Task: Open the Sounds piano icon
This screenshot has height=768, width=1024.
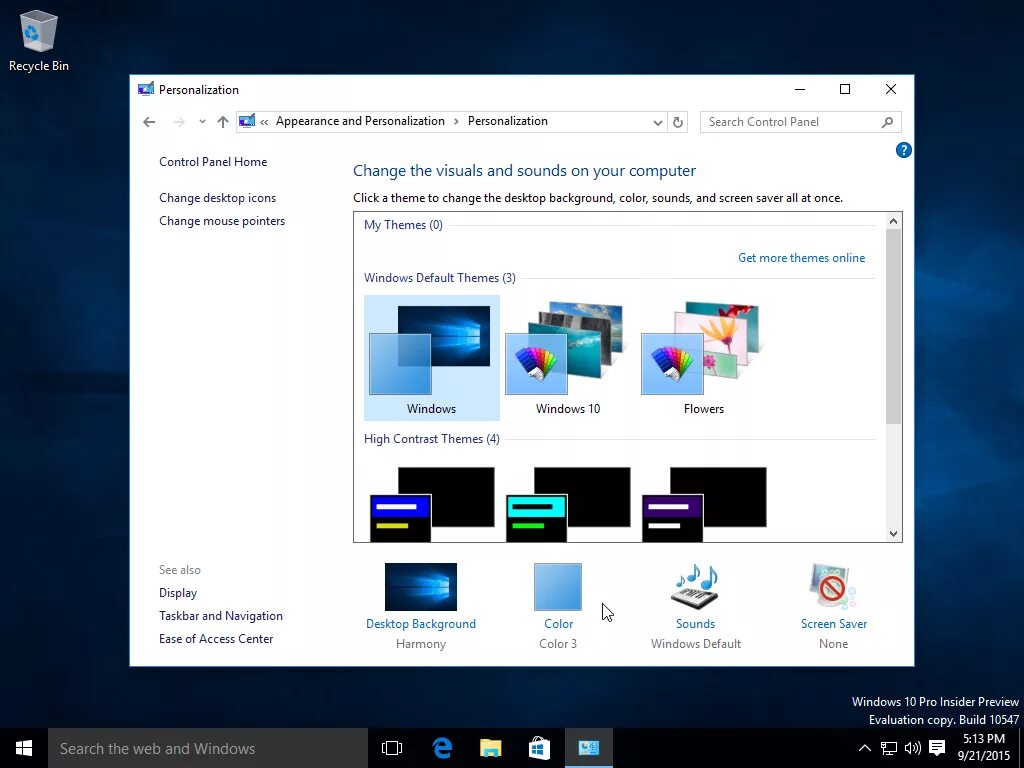Action: (x=696, y=585)
